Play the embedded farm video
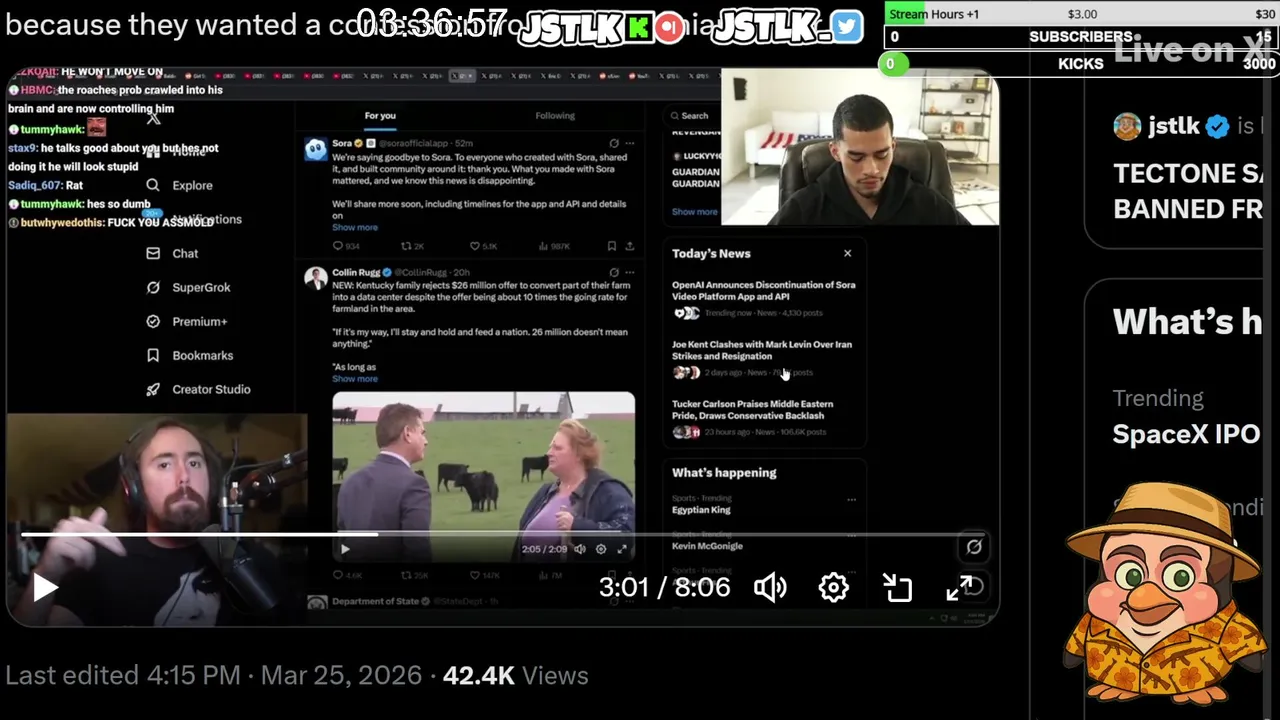The width and height of the screenshot is (1280, 720). [345, 549]
